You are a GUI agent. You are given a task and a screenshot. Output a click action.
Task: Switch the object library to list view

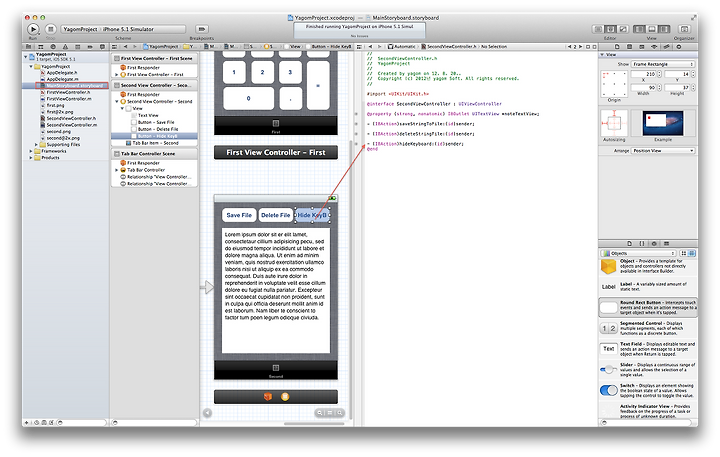pyautogui.click(x=692, y=253)
